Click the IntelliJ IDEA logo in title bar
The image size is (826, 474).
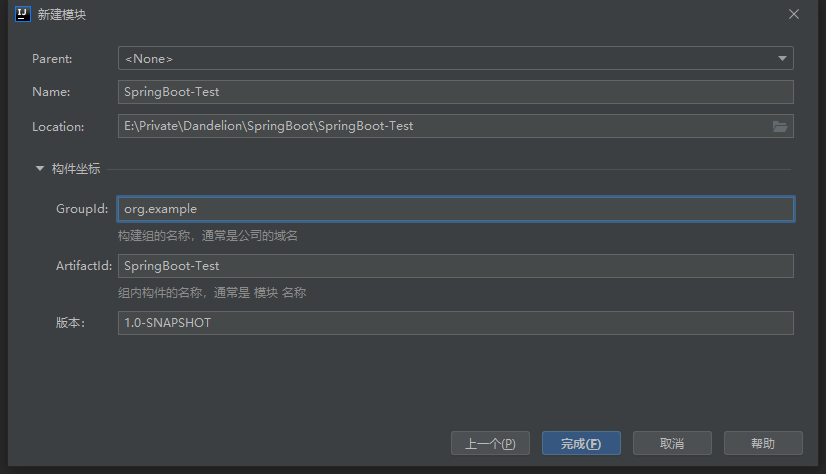[23, 14]
